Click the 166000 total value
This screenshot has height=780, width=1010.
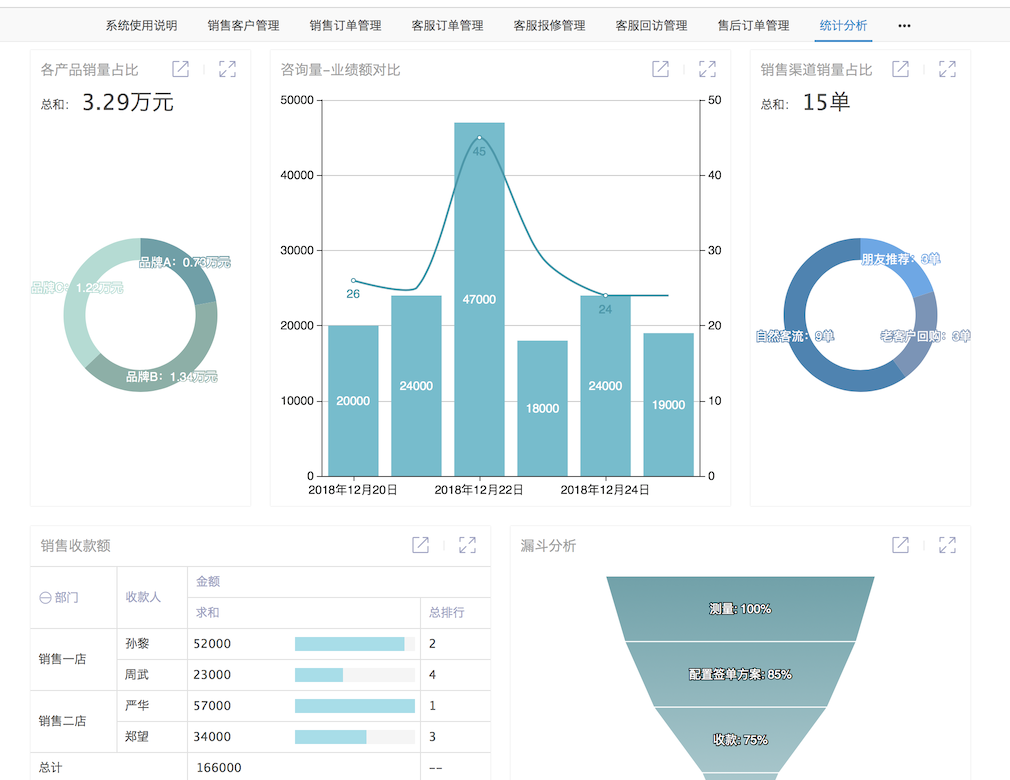[x=219, y=767]
